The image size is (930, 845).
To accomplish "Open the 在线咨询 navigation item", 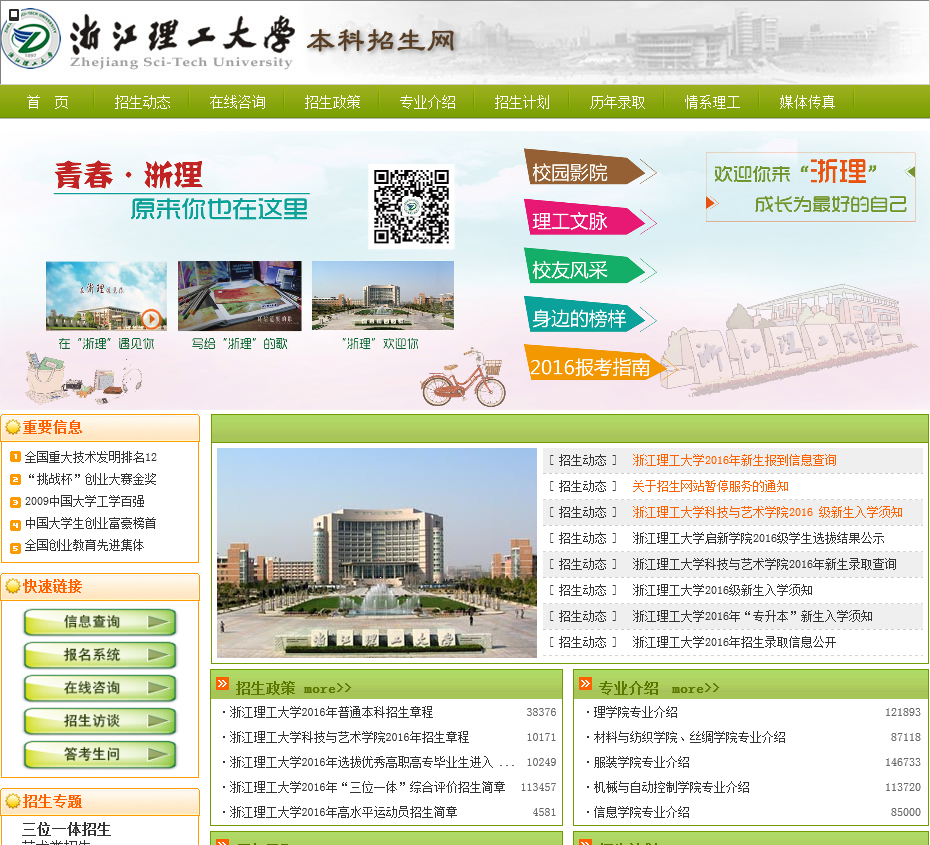I will click(x=237, y=102).
